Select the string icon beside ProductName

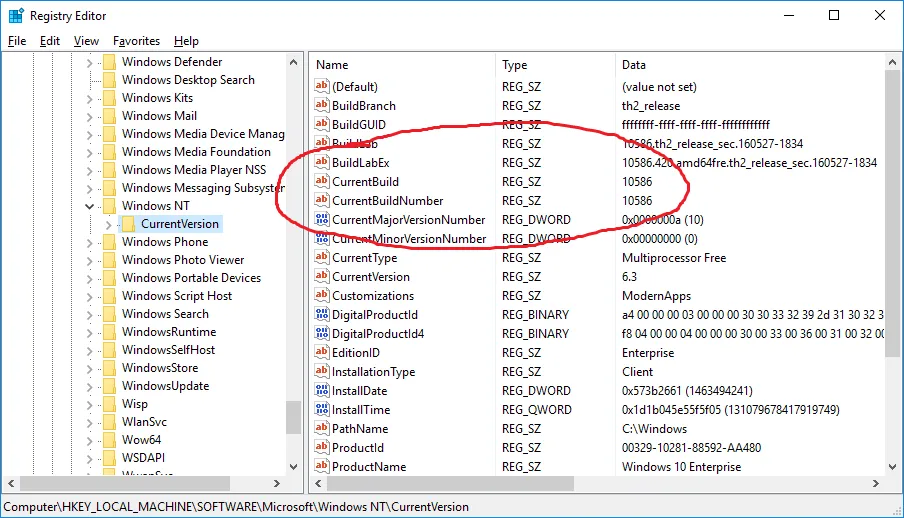point(322,466)
